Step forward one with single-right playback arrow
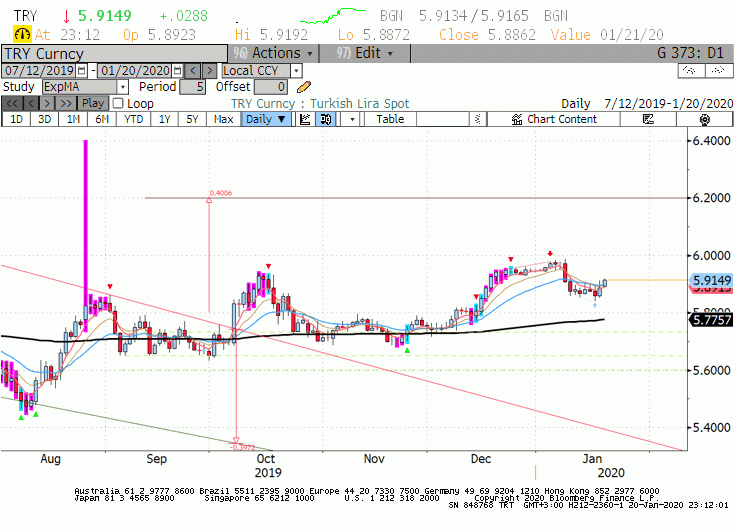736x530 pixels. point(47,103)
